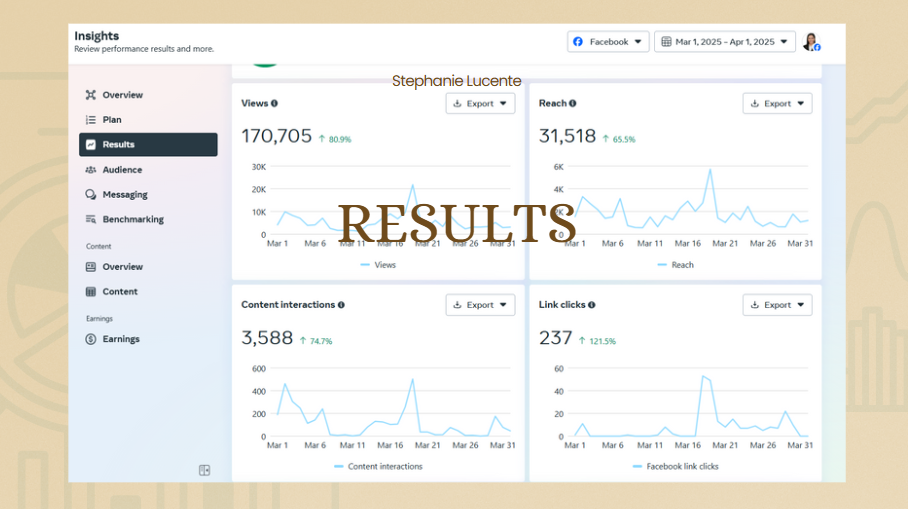Open the Mar 1 – Apr 1, 2025 date range dropdown
The height and width of the screenshot is (509, 908).
[725, 42]
